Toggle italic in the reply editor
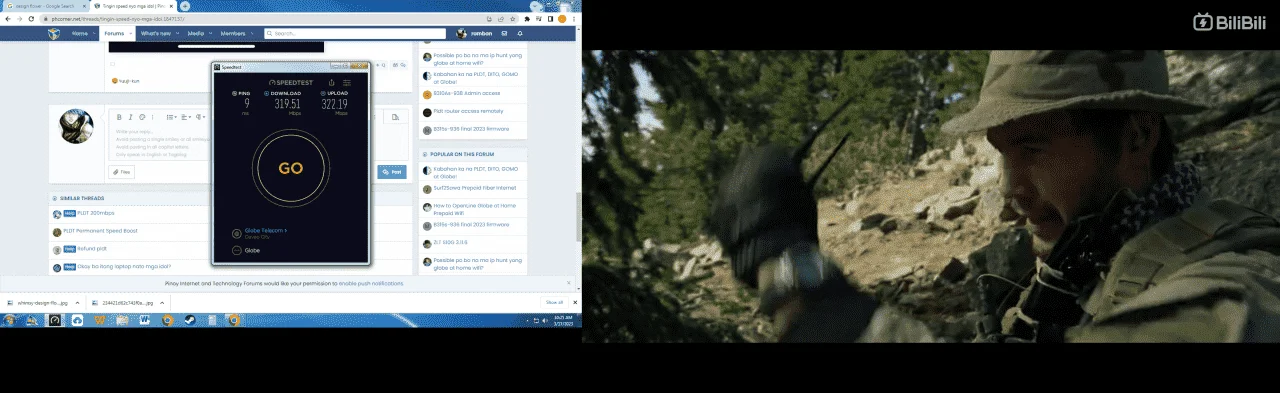Viewport: 1280px width, 393px height. tap(131, 117)
